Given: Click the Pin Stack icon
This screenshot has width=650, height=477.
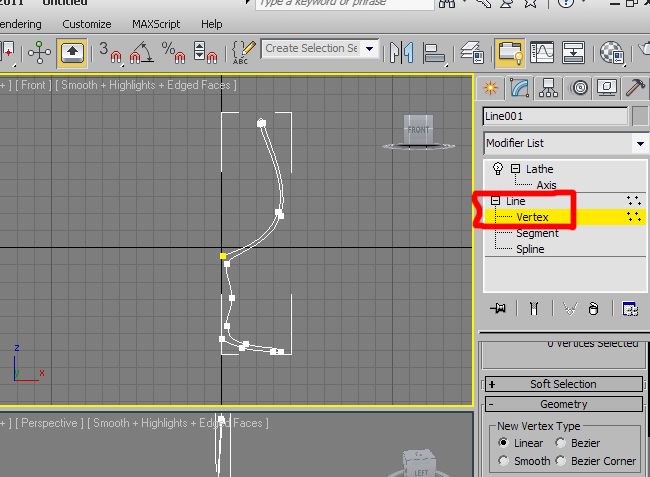Looking at the screenshot, I should (x=498, y=308).
